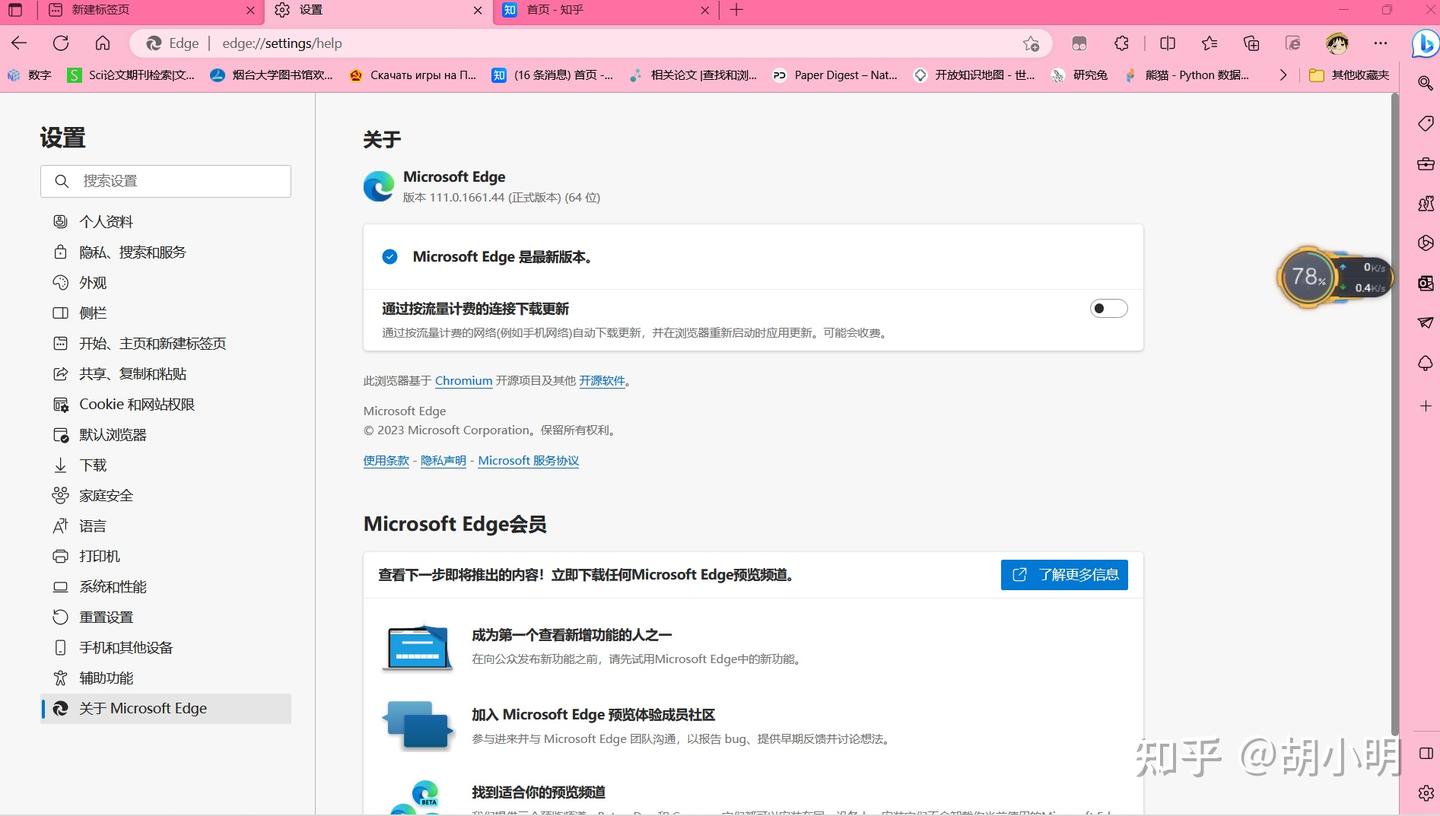Add a sidebar app with plus

click(x=1426, y=405)
